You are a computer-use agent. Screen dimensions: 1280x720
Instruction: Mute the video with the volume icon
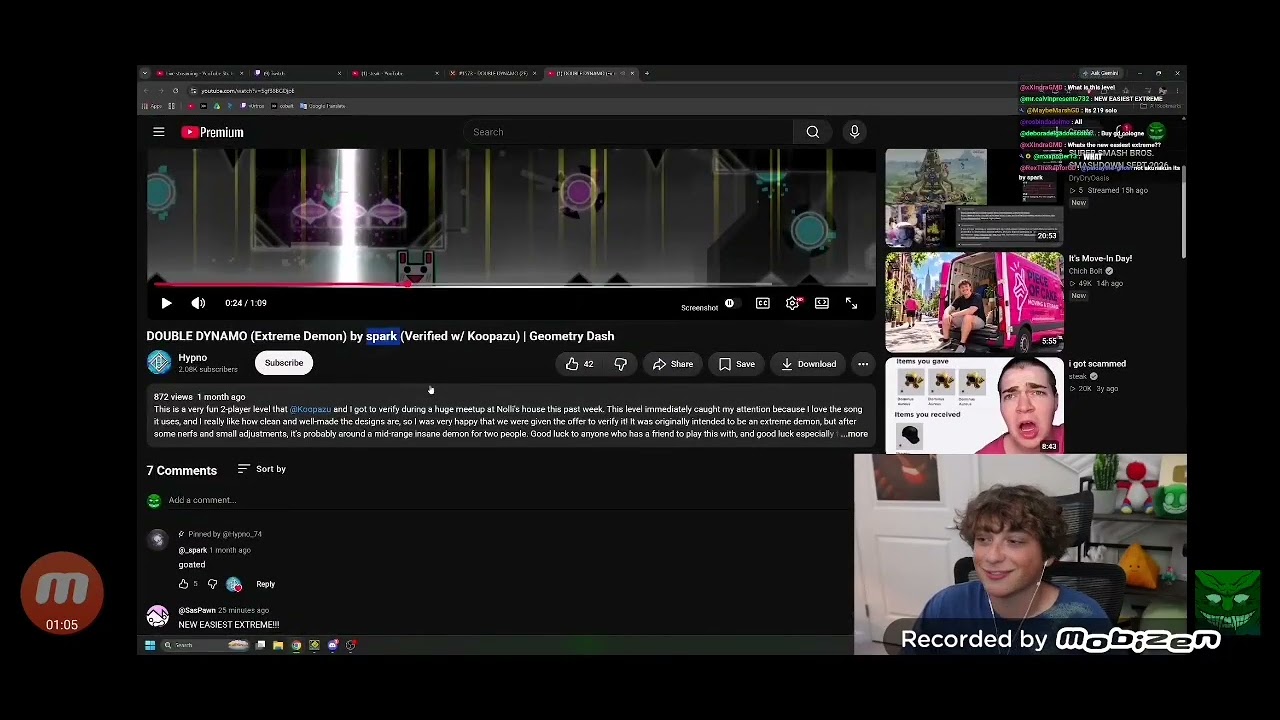pos(198,303)
